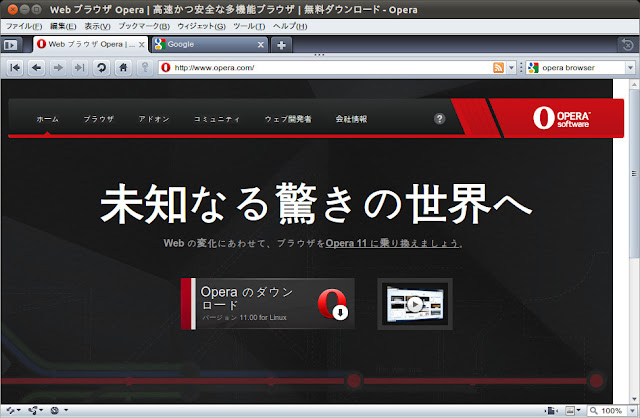Go back to previous page
The width and height of the screenshot is (640, 418).
click(x=36, y=67)
